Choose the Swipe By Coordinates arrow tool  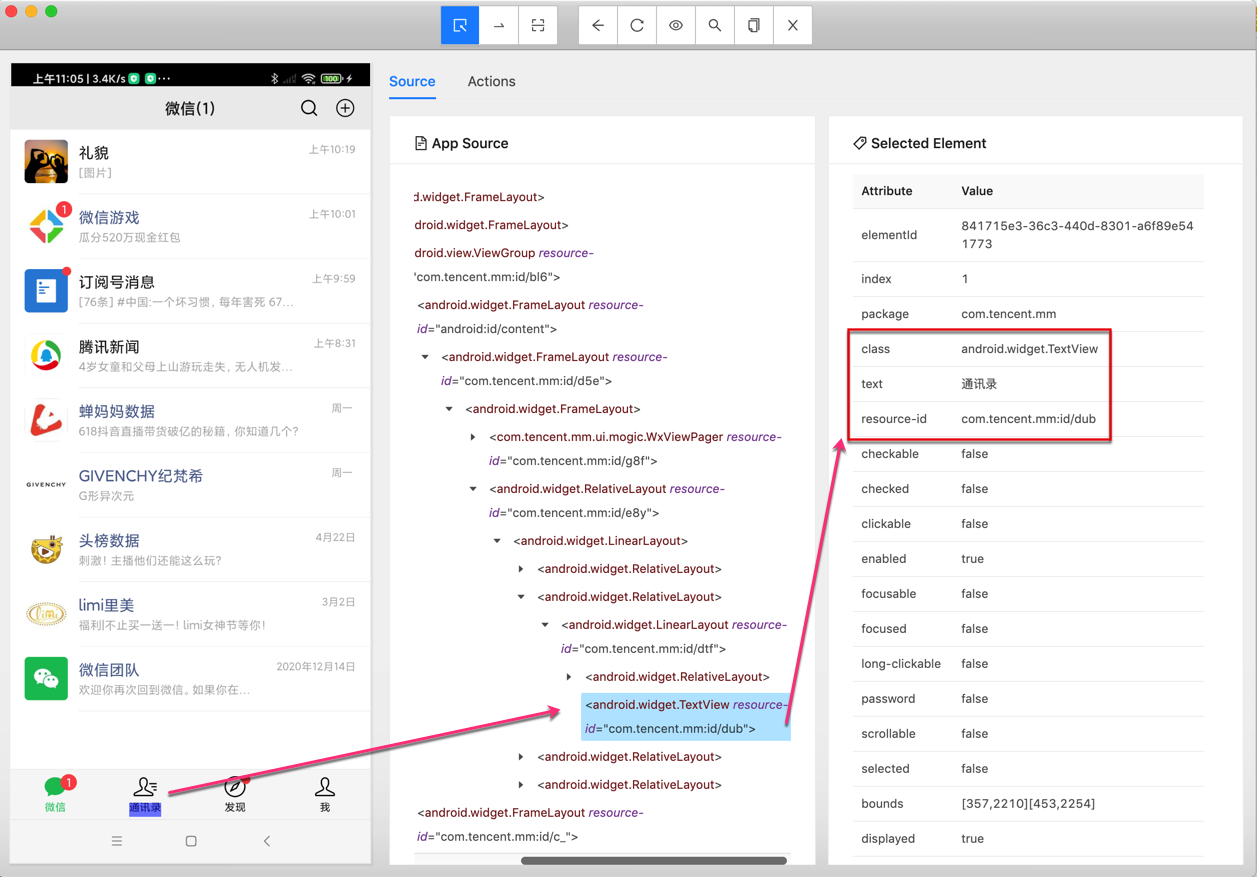coord(499,25)
